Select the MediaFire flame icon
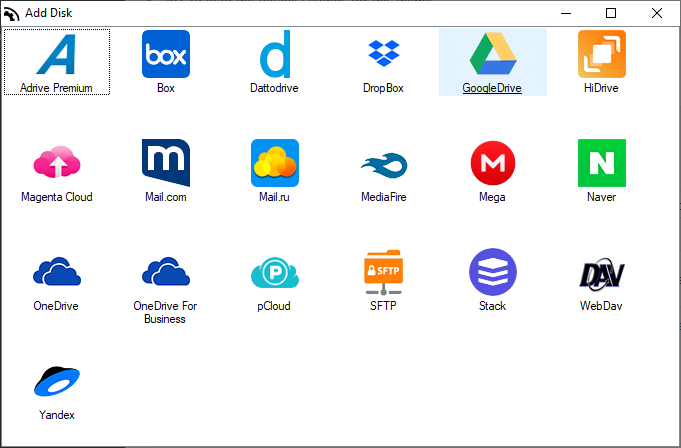681x448 pixels. pyautogui.click(x=384, y=165)
